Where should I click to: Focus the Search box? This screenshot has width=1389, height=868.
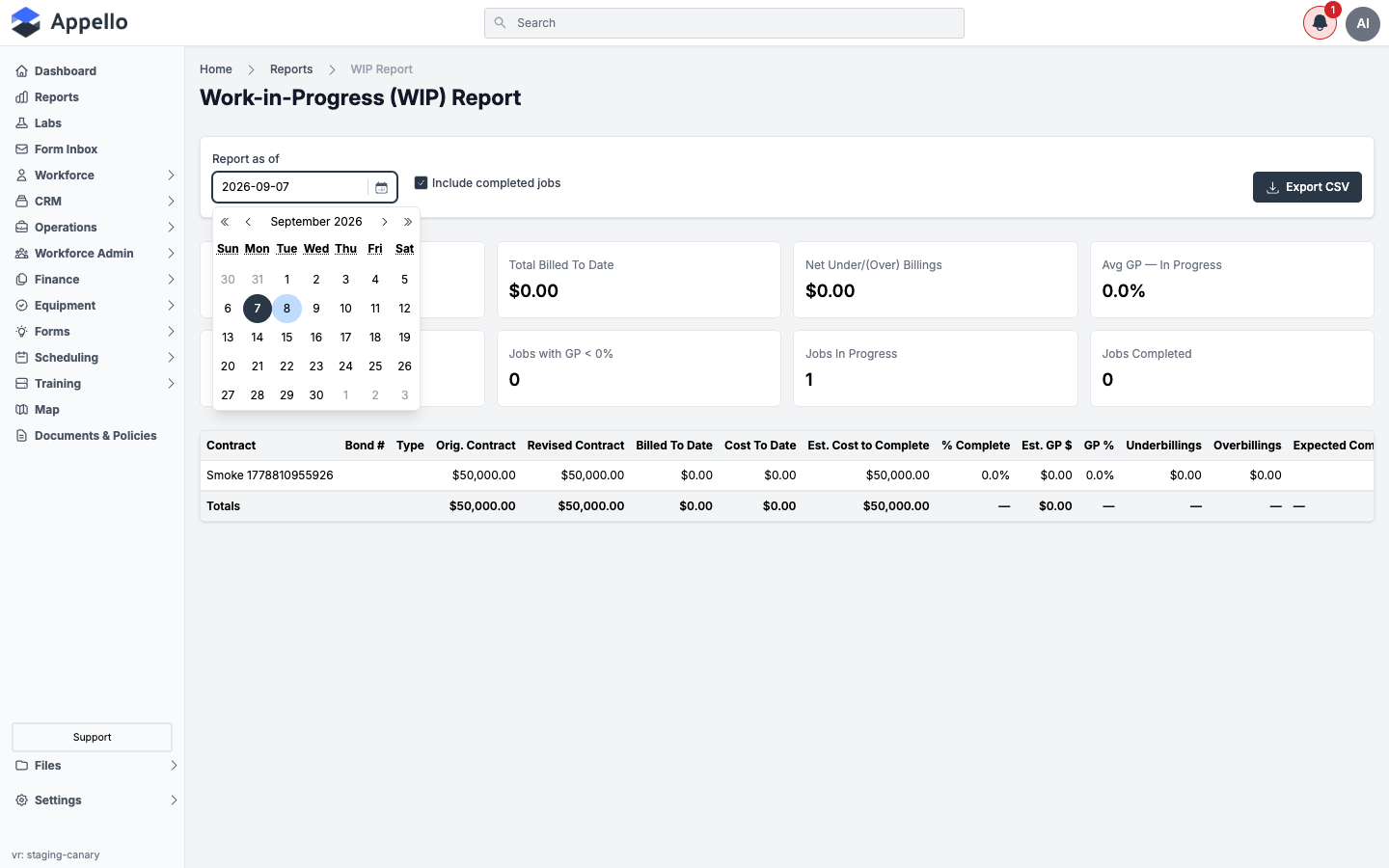point(724,23)
